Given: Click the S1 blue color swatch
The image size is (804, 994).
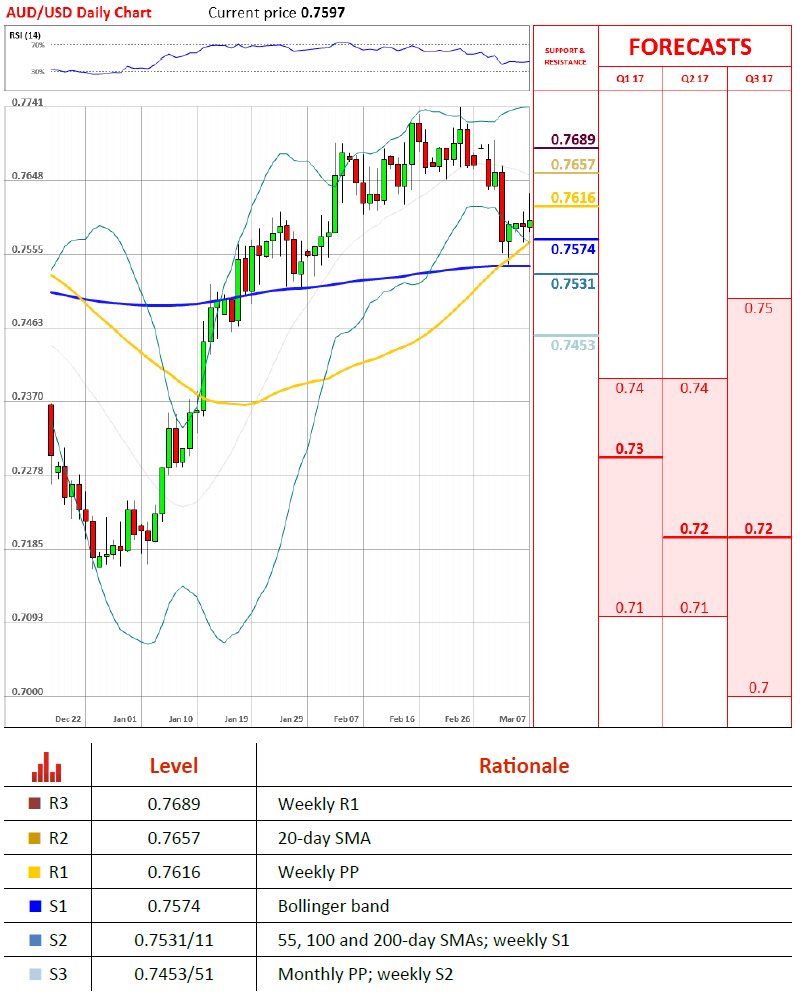Looking at the screenshot, I should 35,906.
